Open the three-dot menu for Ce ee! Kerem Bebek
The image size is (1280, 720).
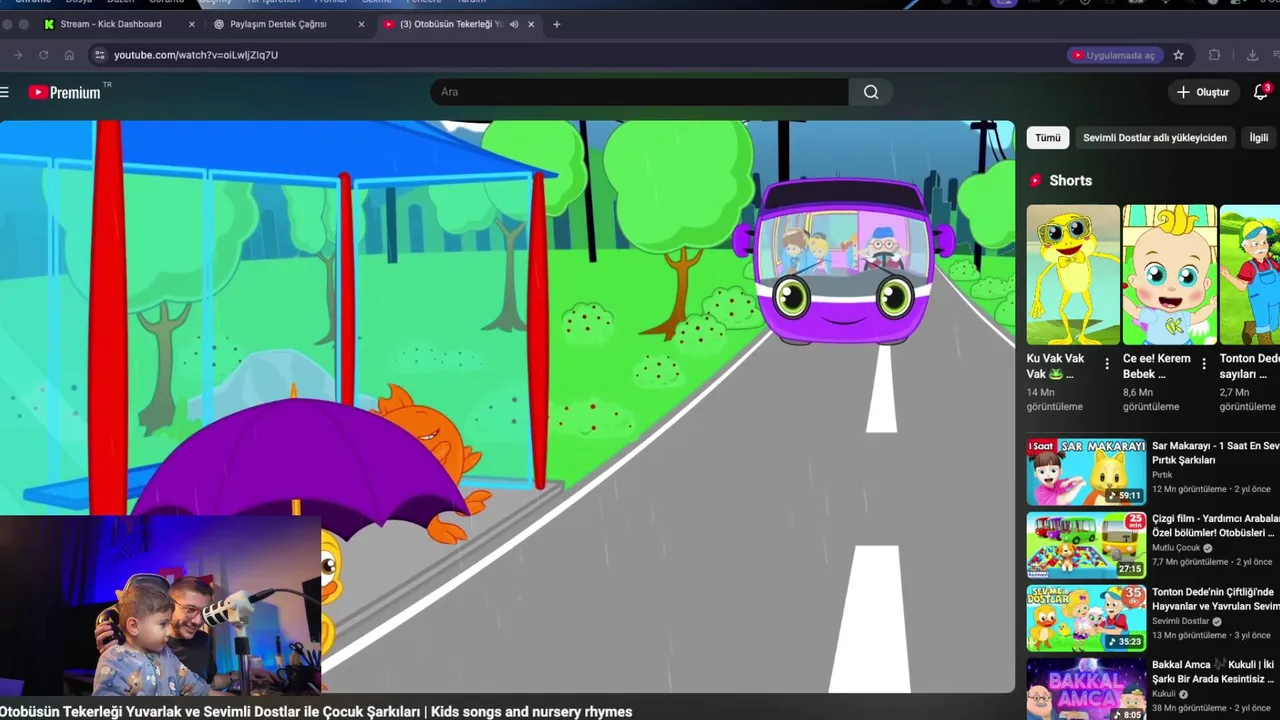click(x=1204, y=364)
